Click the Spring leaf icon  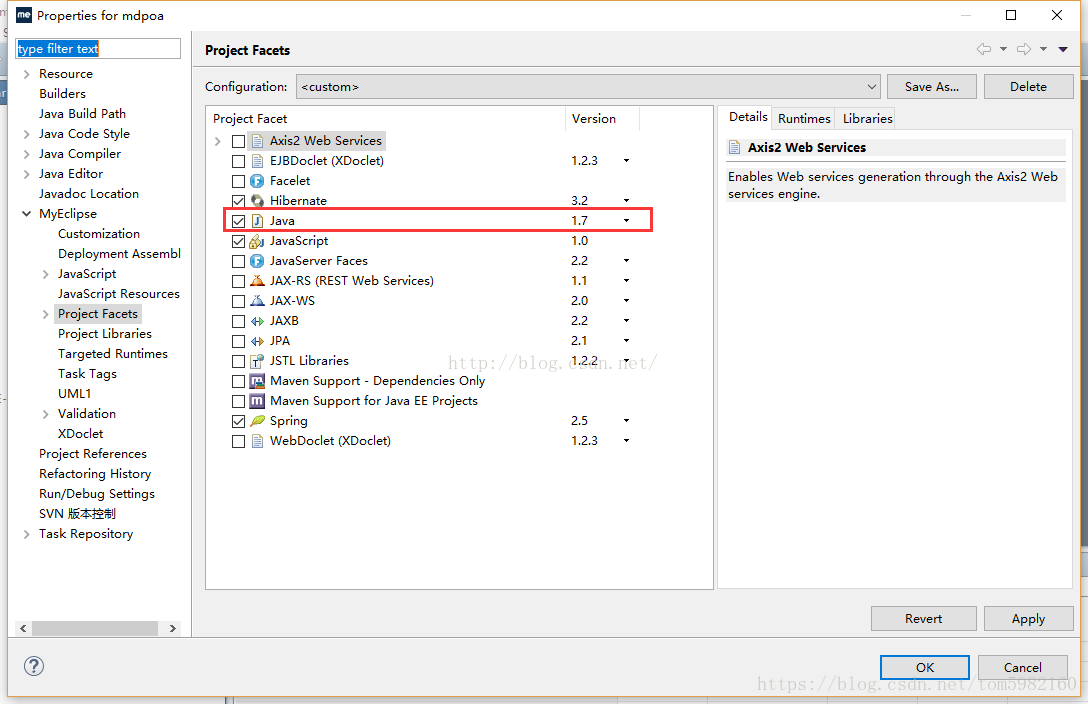pos(257,420)
